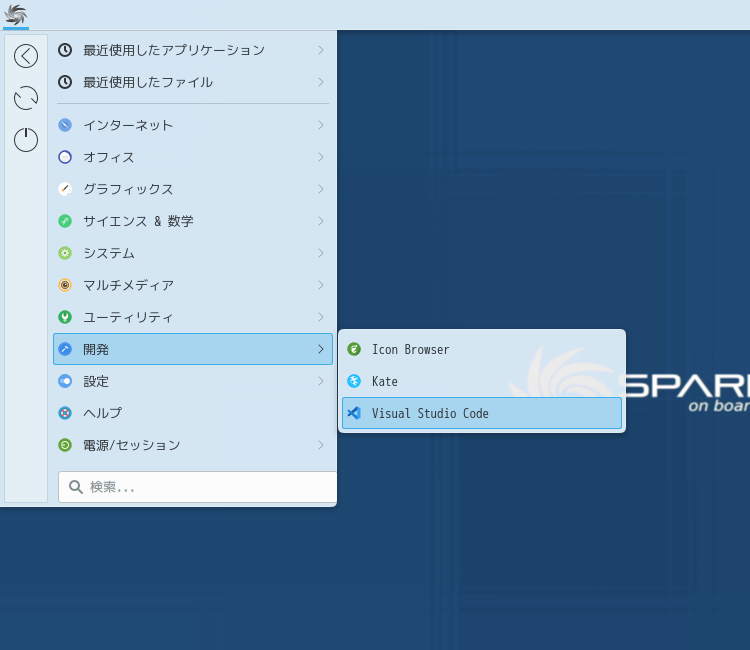750x650 pixels.
Task: Click the Icon Browser app icon
Action: tap(354, 349)
